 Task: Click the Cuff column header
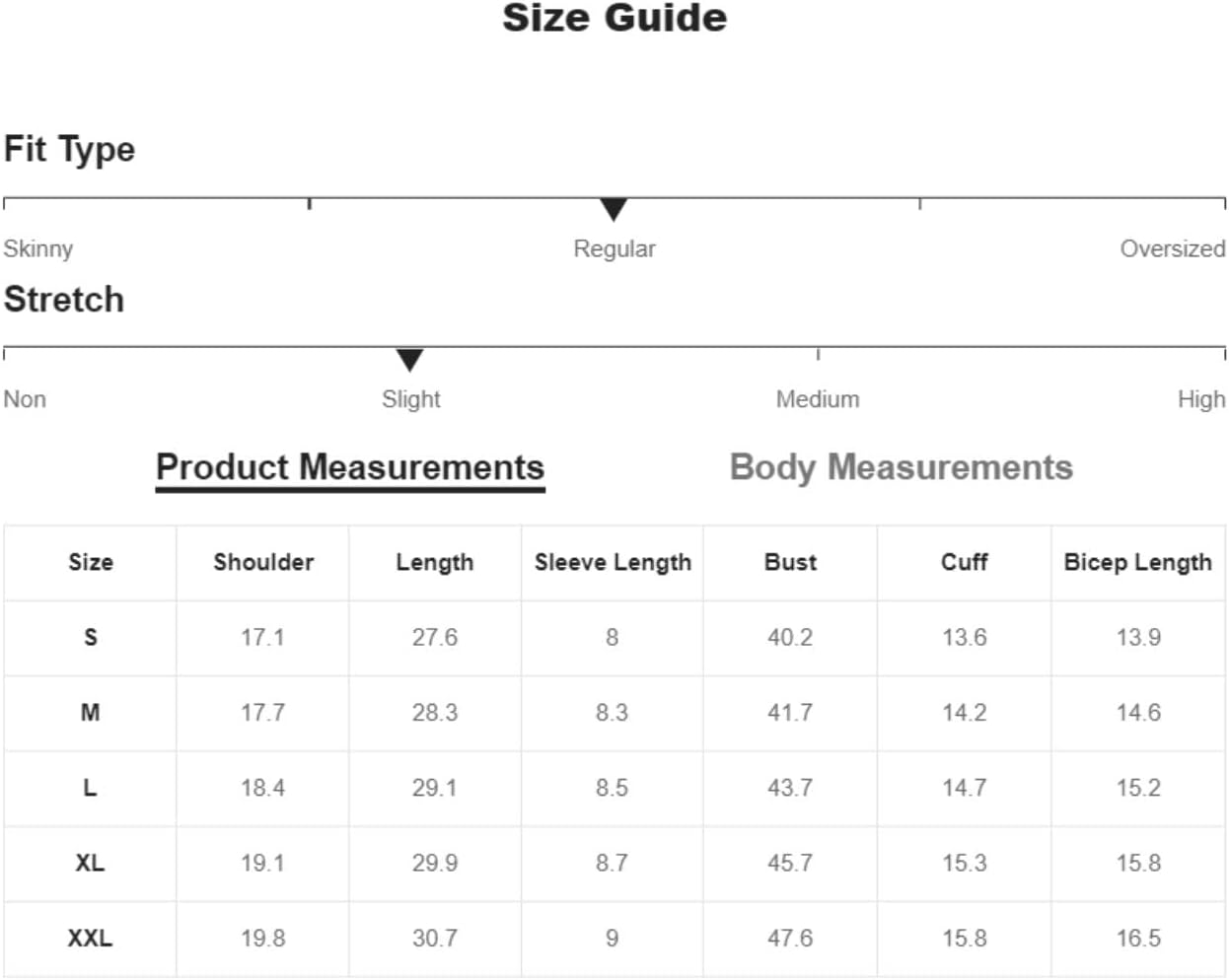[964, 562]
